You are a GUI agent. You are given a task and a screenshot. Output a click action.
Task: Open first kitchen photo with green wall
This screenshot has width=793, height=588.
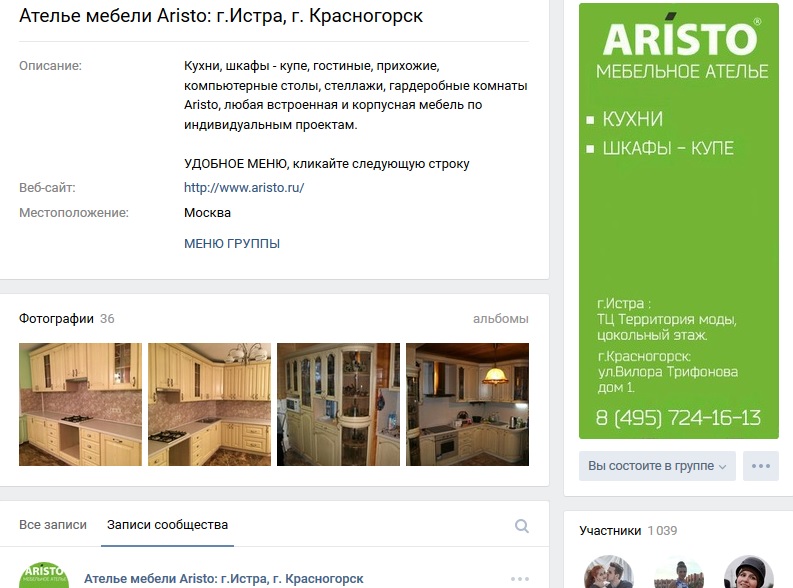click(x=80, y=404)
